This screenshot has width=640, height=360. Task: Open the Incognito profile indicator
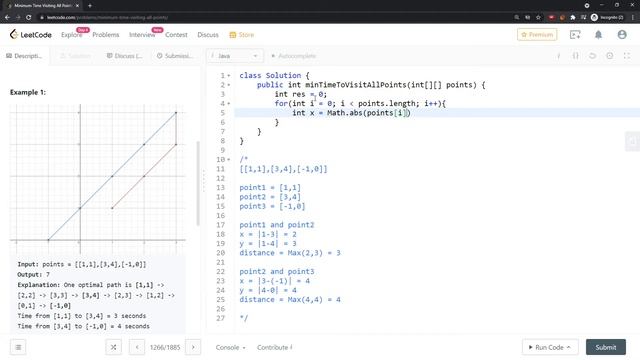point(607,18)
